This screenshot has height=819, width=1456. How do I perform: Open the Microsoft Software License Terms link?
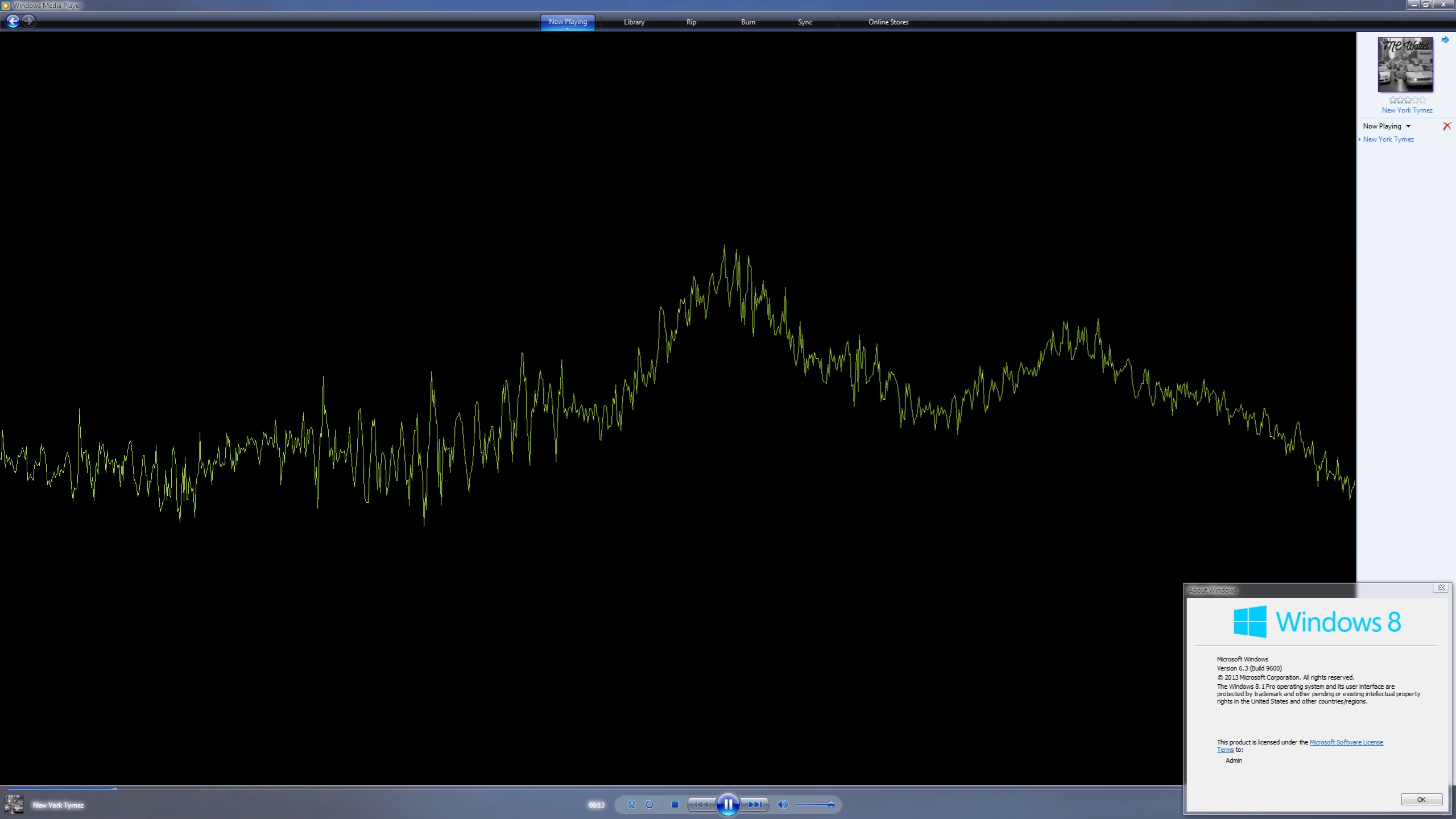[x=1346, y=742]
